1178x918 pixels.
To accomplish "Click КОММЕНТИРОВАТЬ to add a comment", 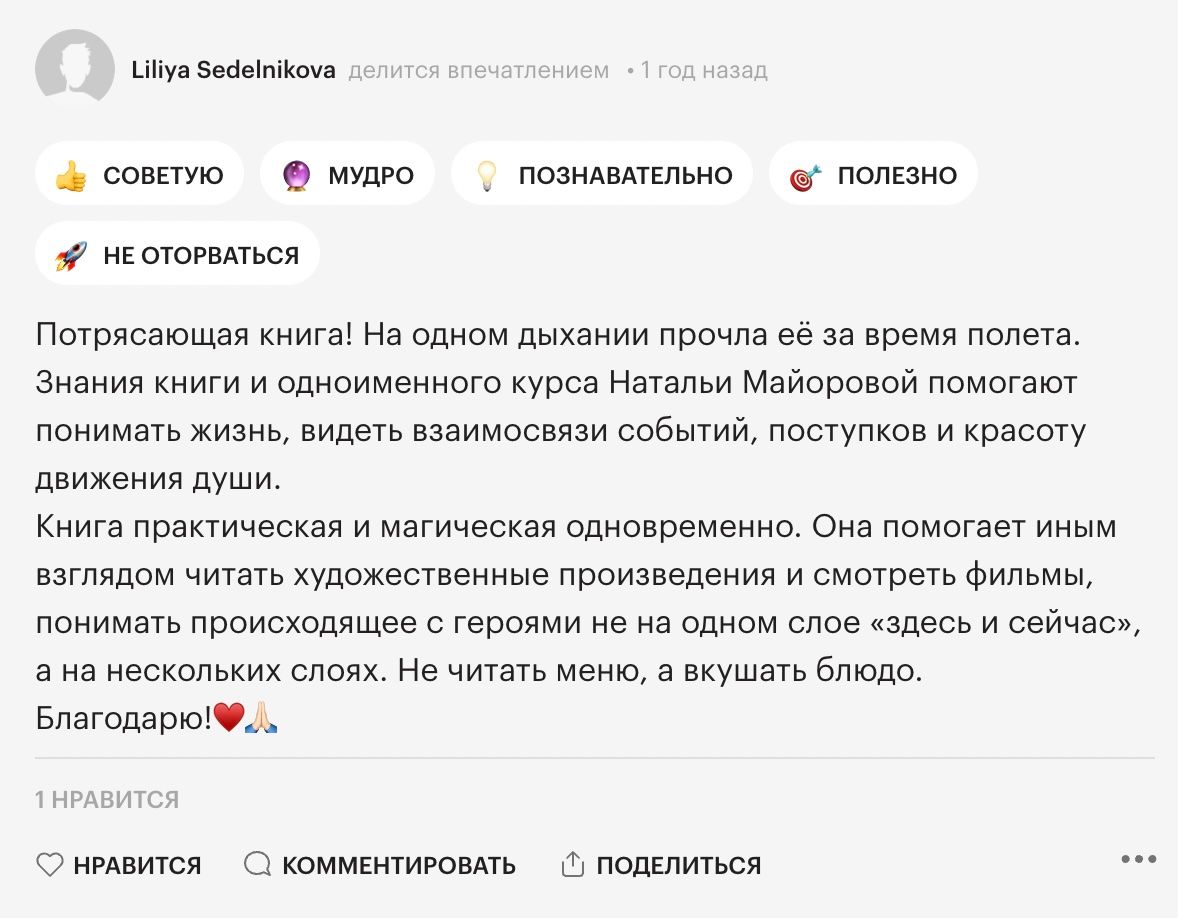I will click(x=399, y=865).
